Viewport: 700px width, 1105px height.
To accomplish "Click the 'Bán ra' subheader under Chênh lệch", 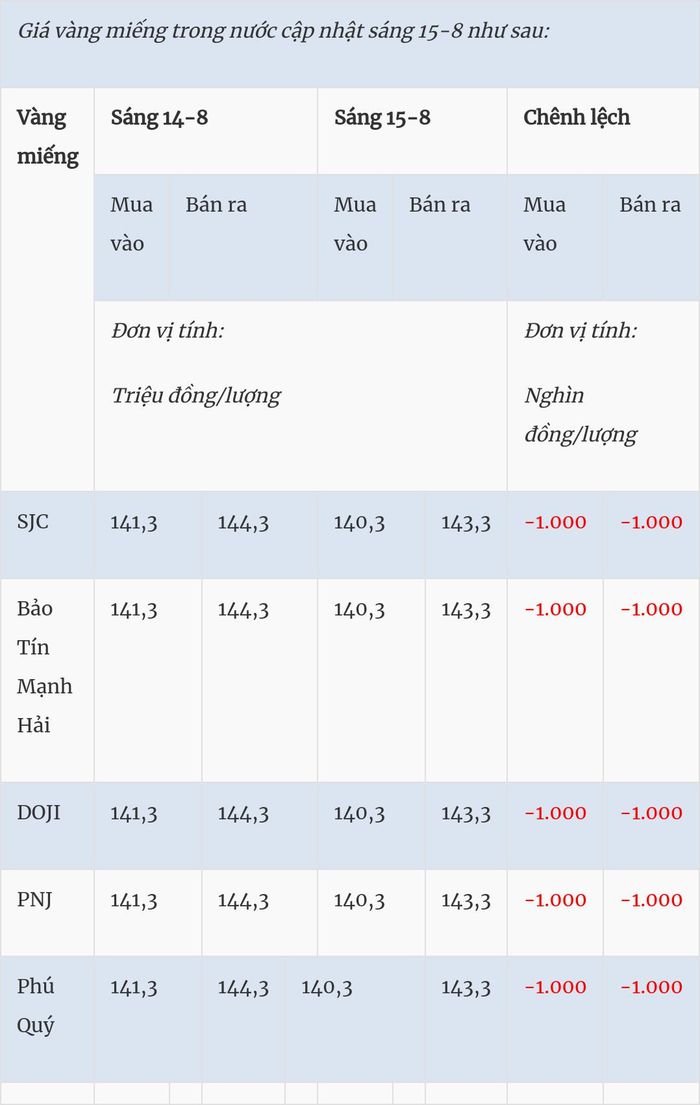I will coord(650,204).
